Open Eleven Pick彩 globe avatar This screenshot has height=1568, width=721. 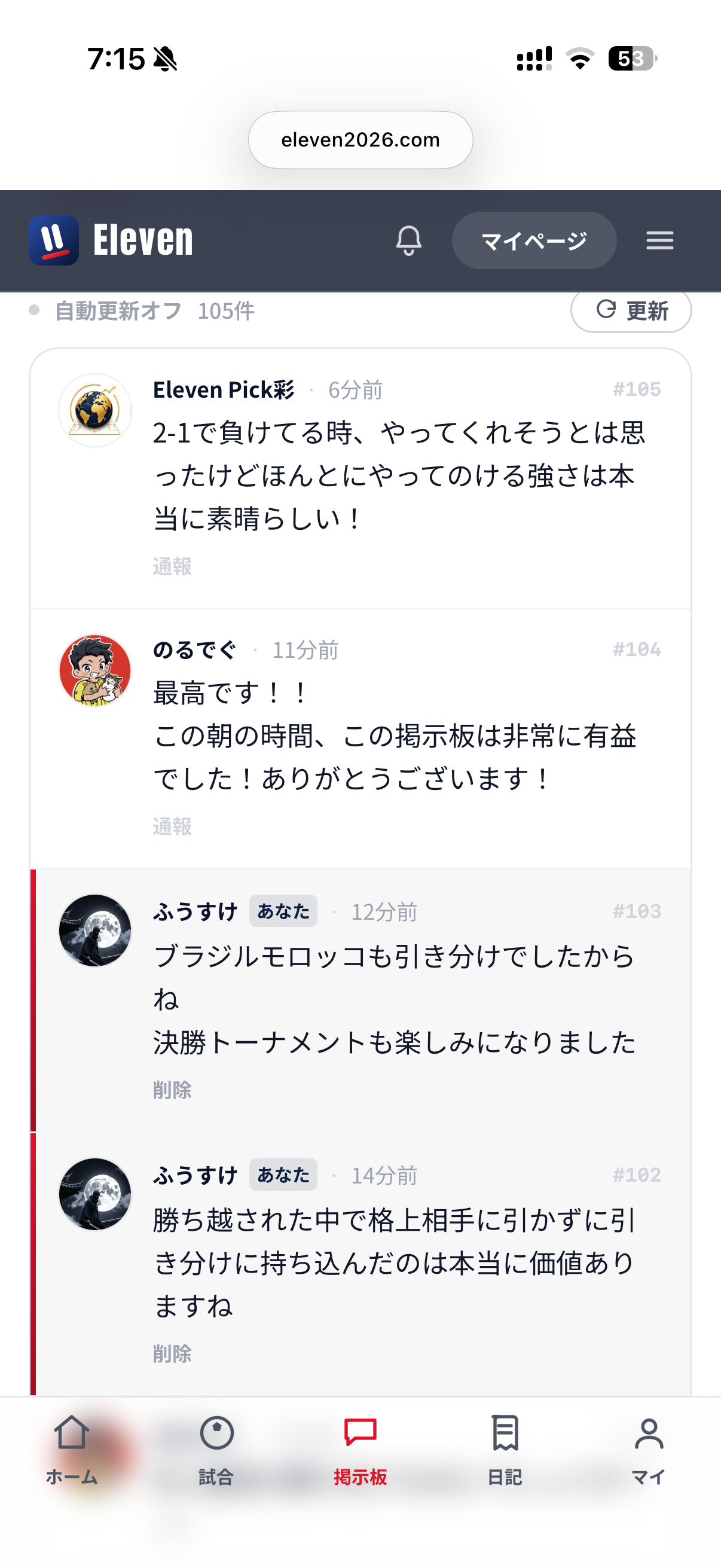(95, 410)
